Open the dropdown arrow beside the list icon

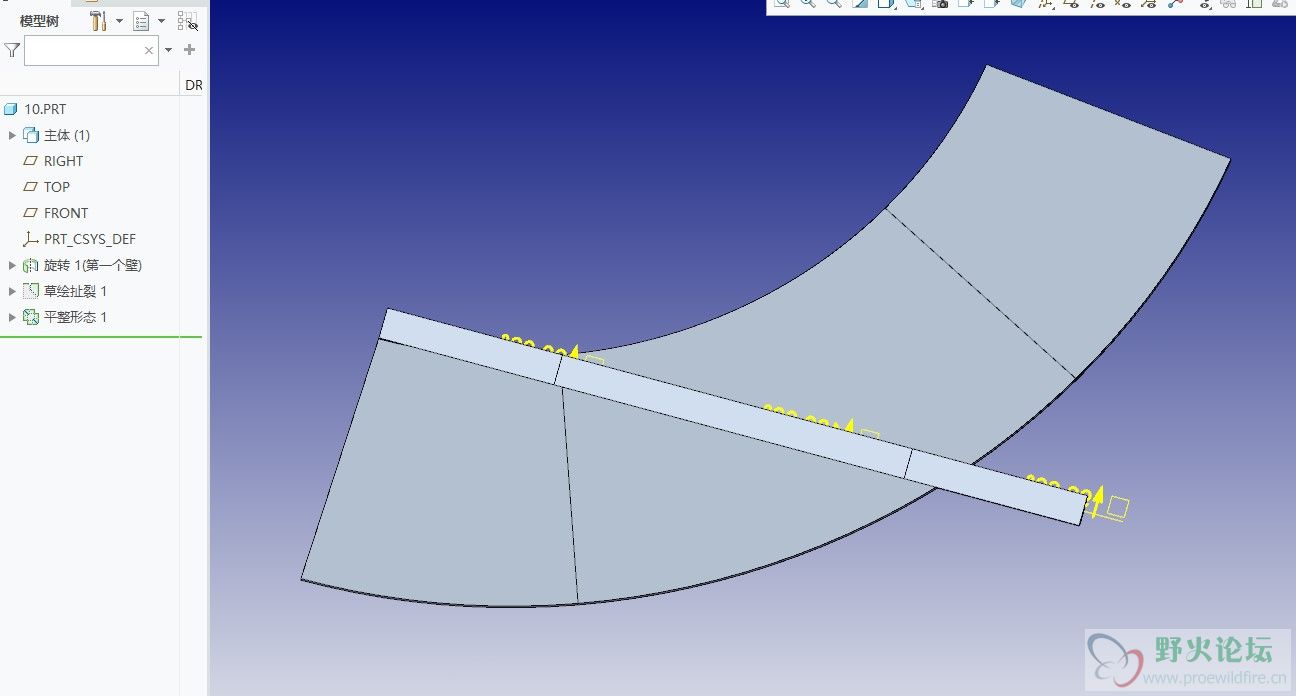click(x=161, y=21)
